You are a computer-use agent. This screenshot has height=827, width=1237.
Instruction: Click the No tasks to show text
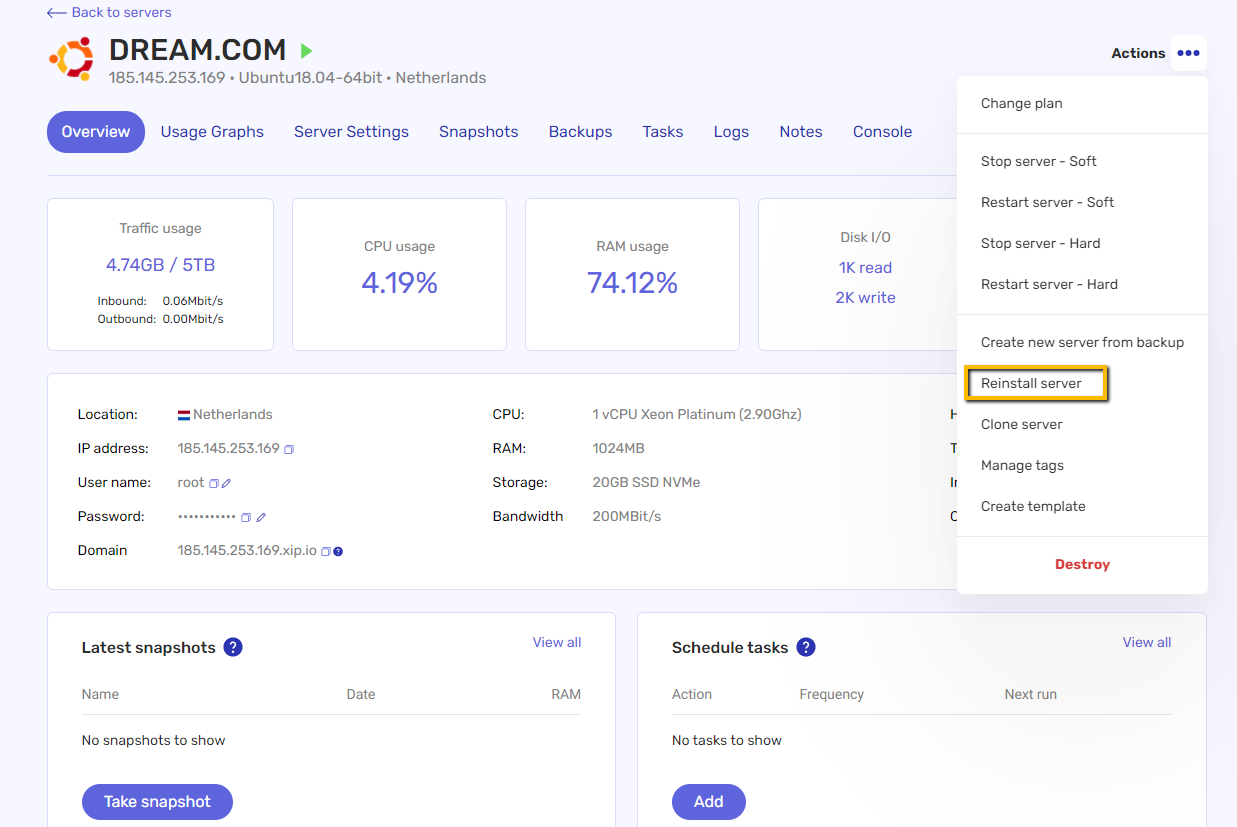(727, 740)
